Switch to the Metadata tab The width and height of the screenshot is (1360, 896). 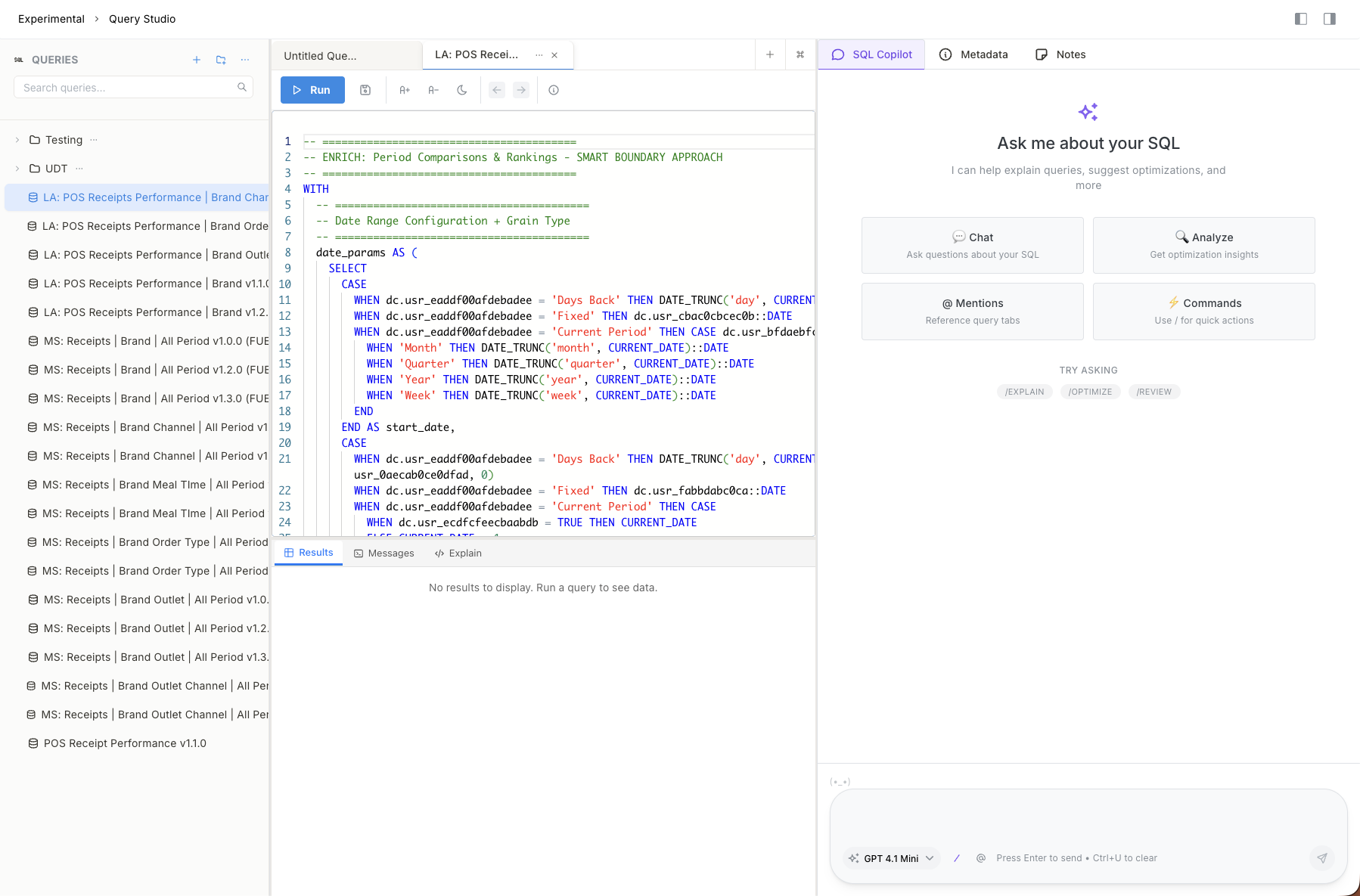tap(973, 54)
